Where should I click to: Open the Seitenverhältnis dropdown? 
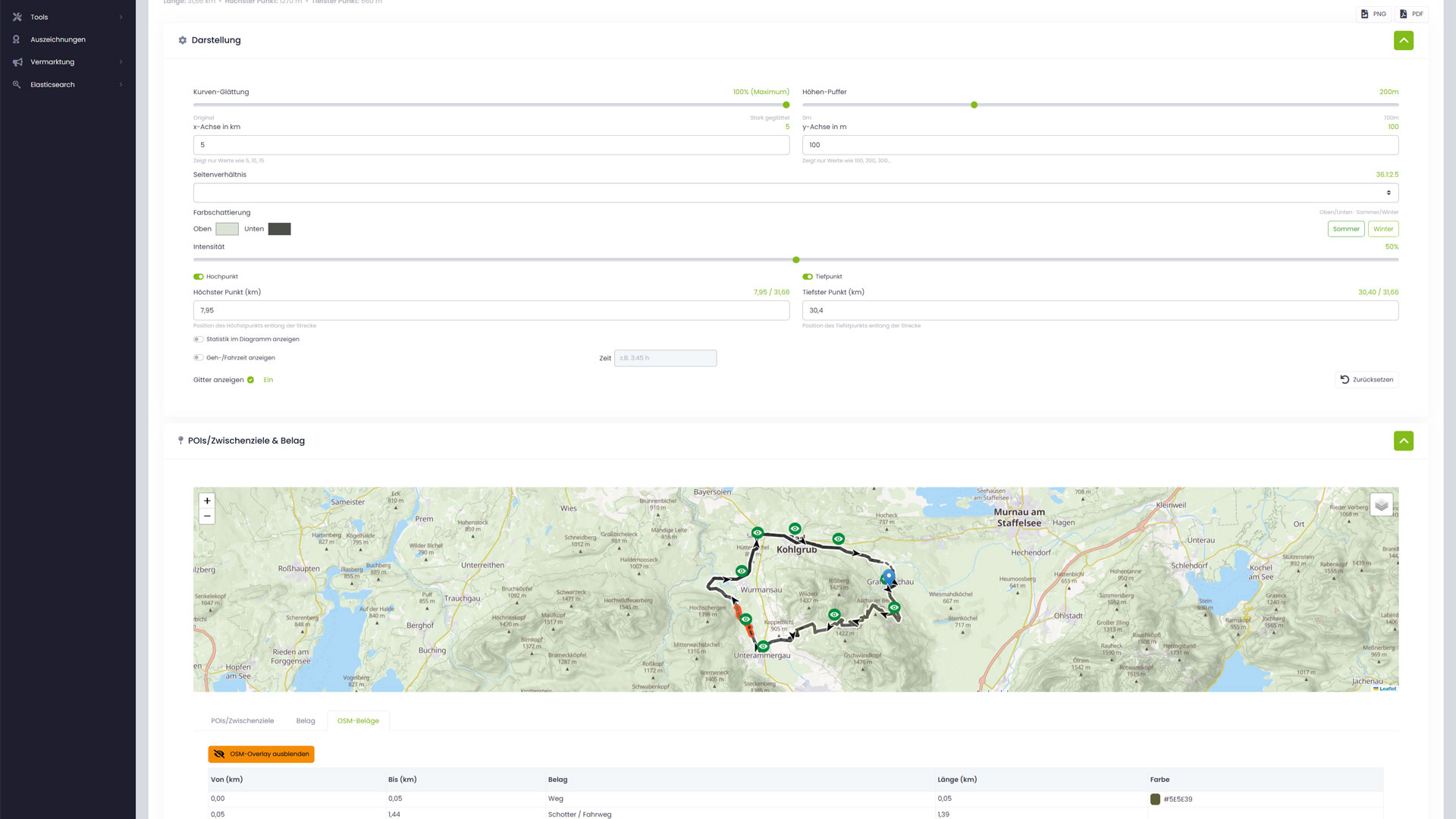(x=795, y=193)
